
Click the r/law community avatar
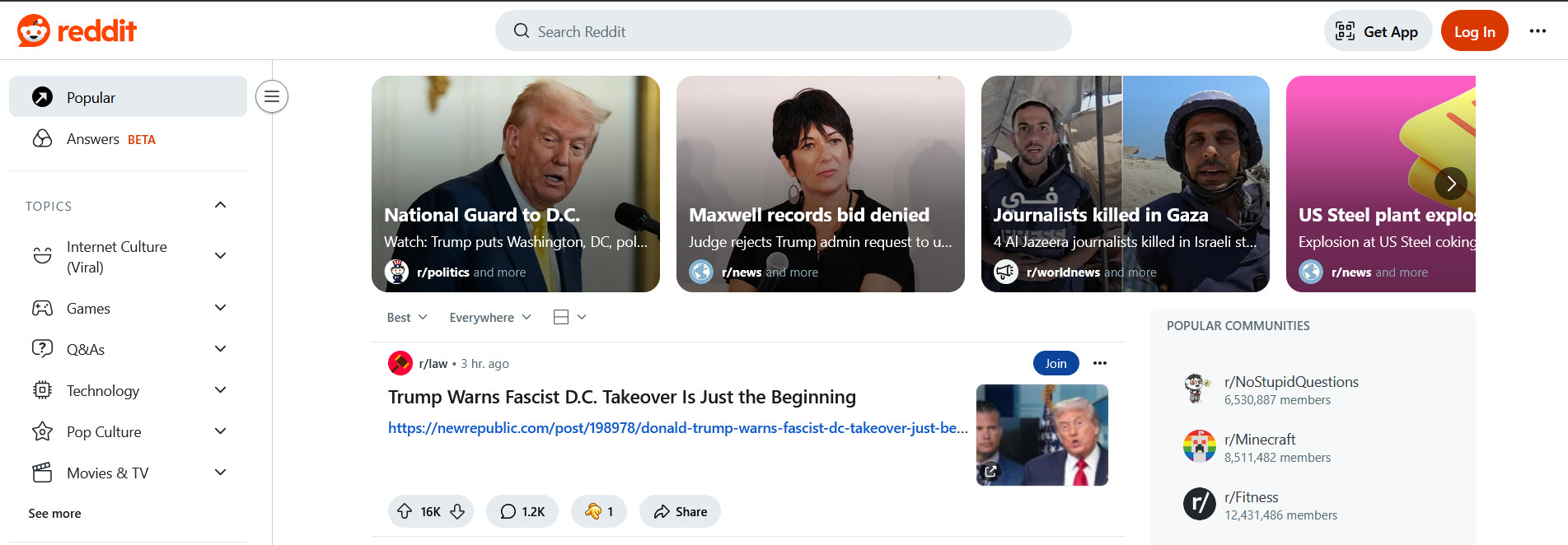(400, 363)
